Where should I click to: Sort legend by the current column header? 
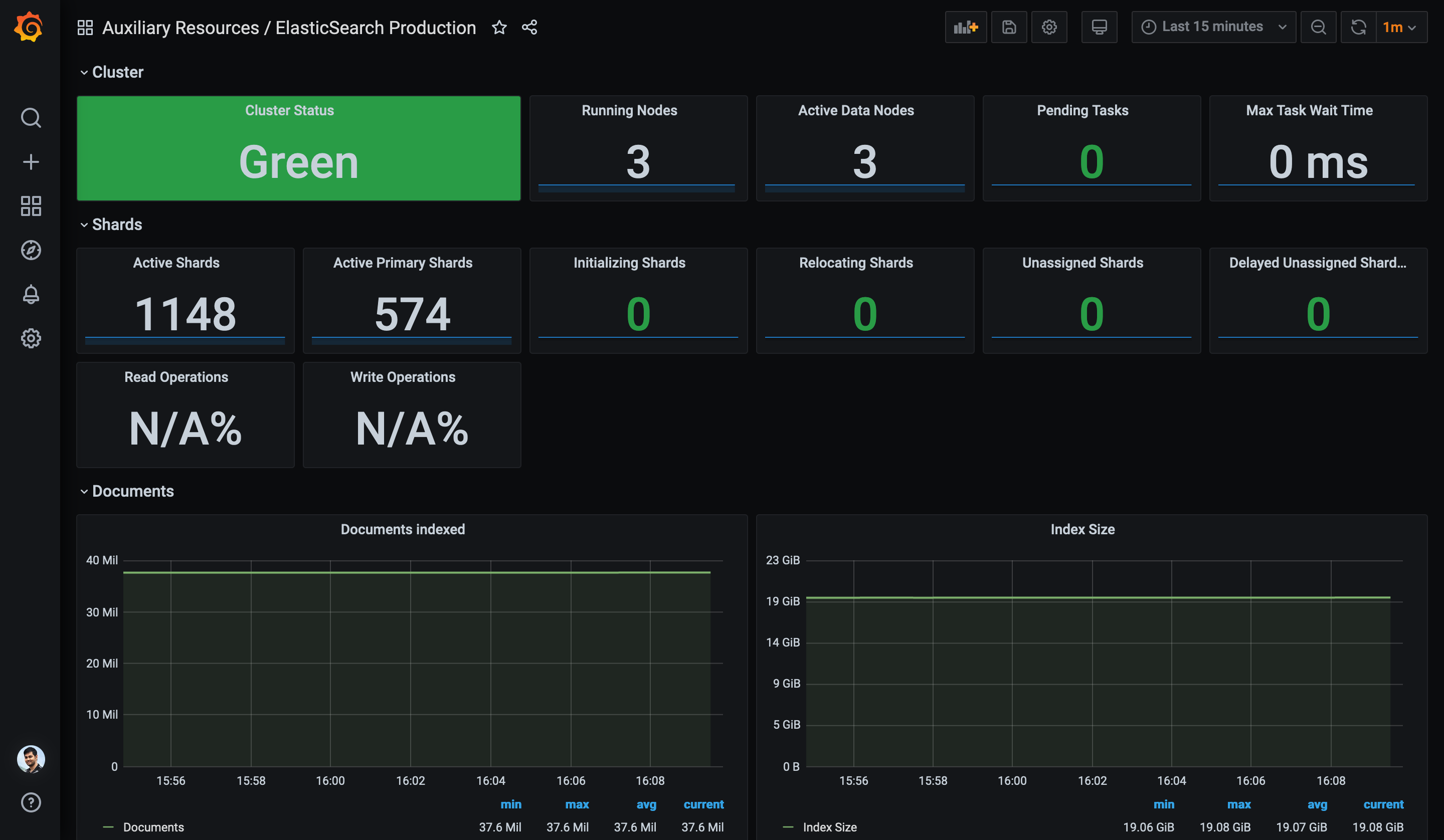click(x=703, y=804)
